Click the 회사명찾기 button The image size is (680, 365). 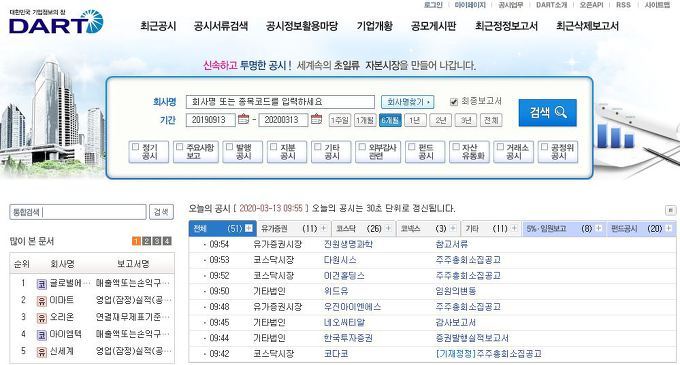click(x=407, y=102)
